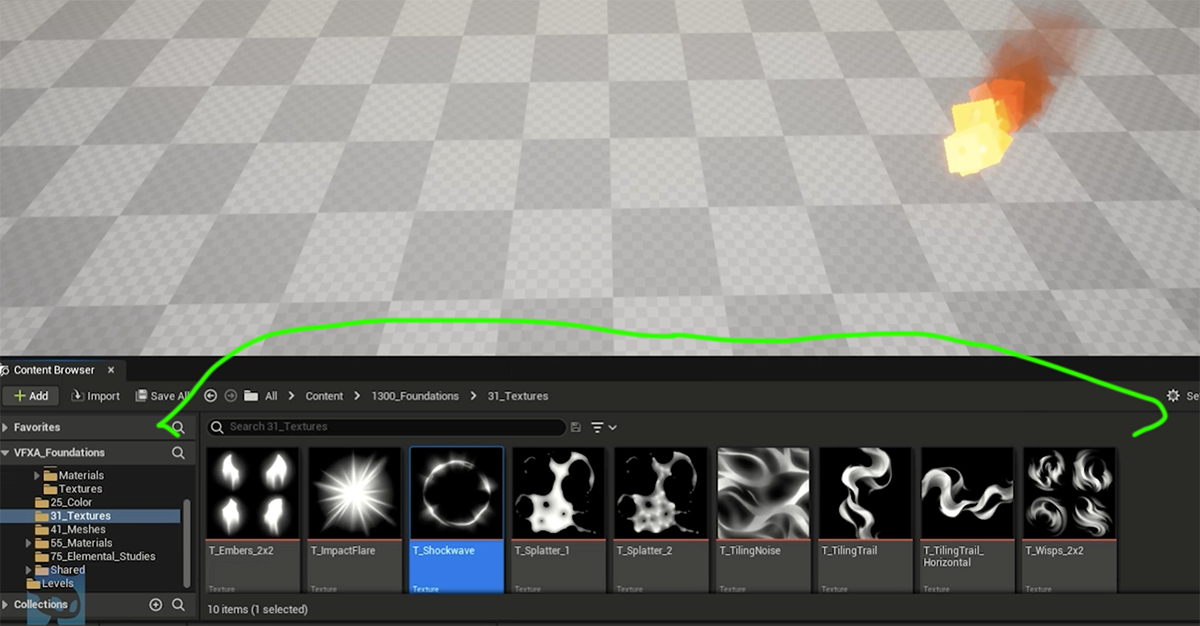Expand the Collections section

(5, 605)
